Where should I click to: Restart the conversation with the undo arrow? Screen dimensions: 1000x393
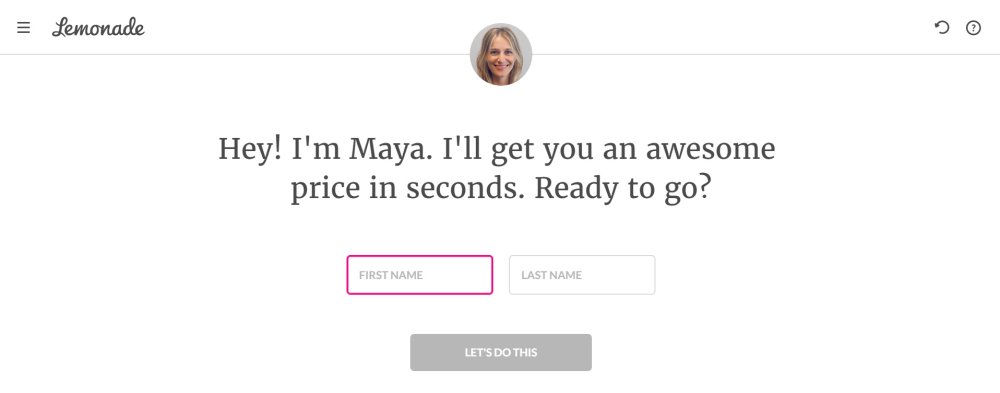942,27
